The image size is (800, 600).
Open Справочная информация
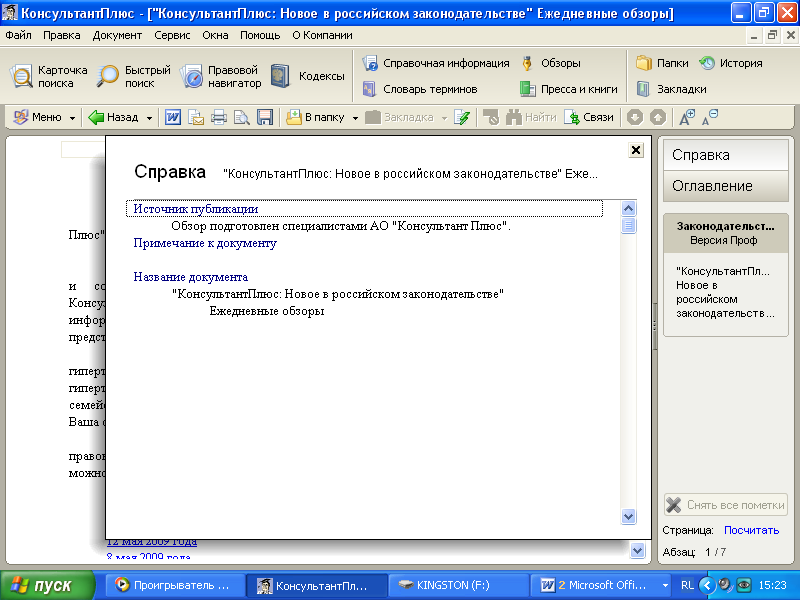[436, 63]
